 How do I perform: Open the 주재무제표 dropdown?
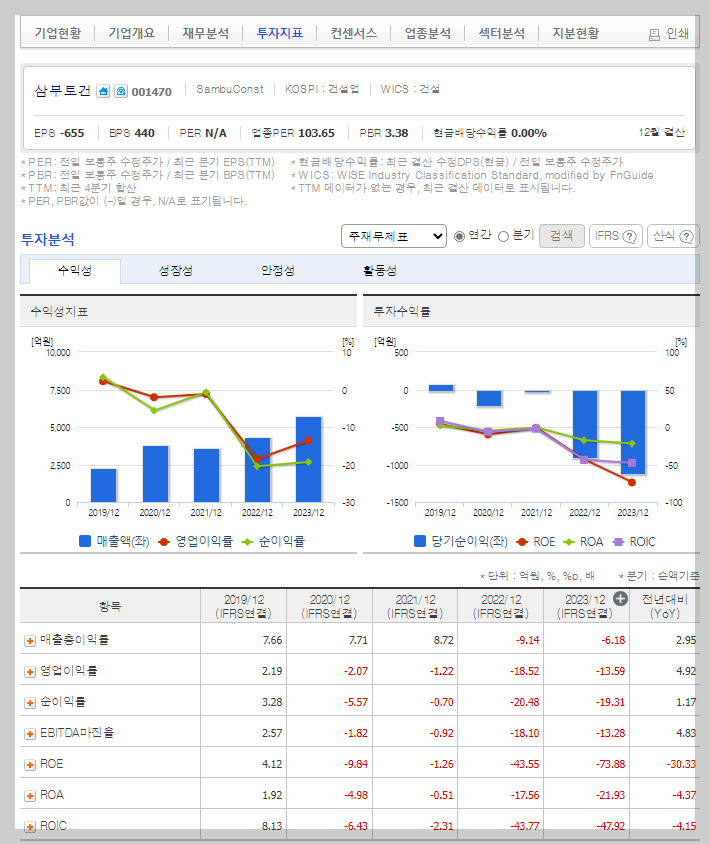pos(394,236)
